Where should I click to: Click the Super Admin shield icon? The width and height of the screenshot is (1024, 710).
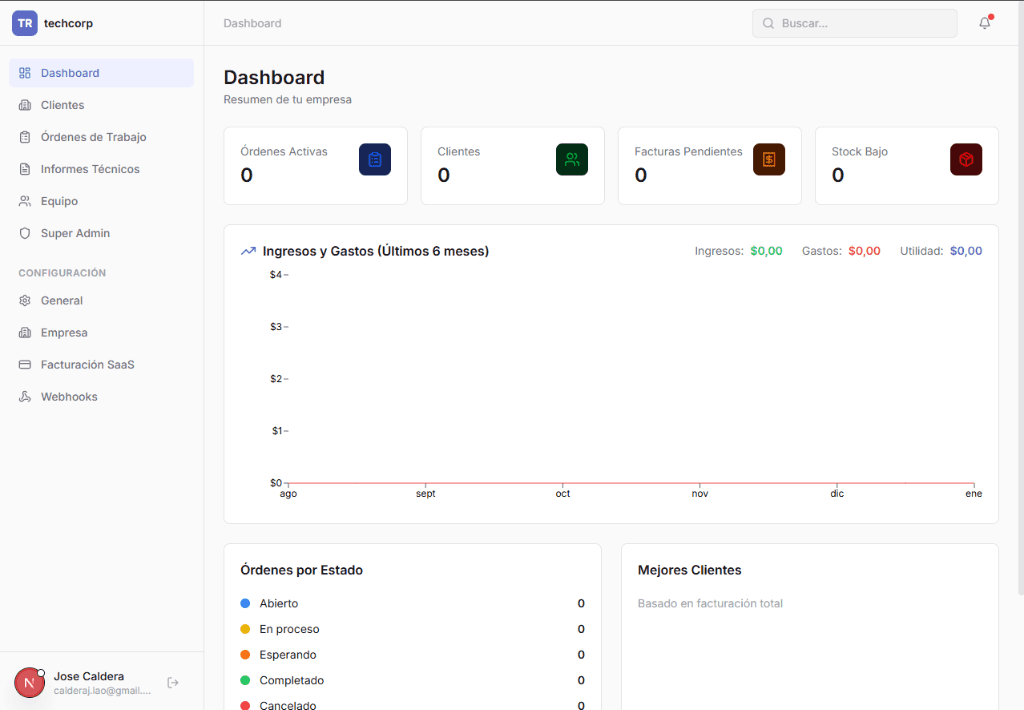[x=23, y=233]
